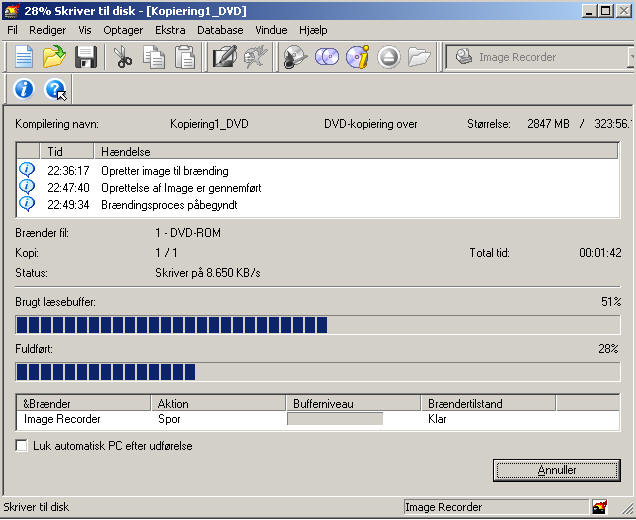Click the 'Skriver på 8.650 KB/s' status text
636x520 pixels.
point(208,273)
